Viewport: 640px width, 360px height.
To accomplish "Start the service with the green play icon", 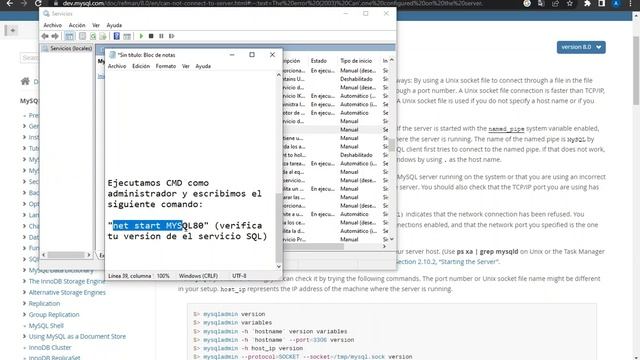I will tap(141, 36).
